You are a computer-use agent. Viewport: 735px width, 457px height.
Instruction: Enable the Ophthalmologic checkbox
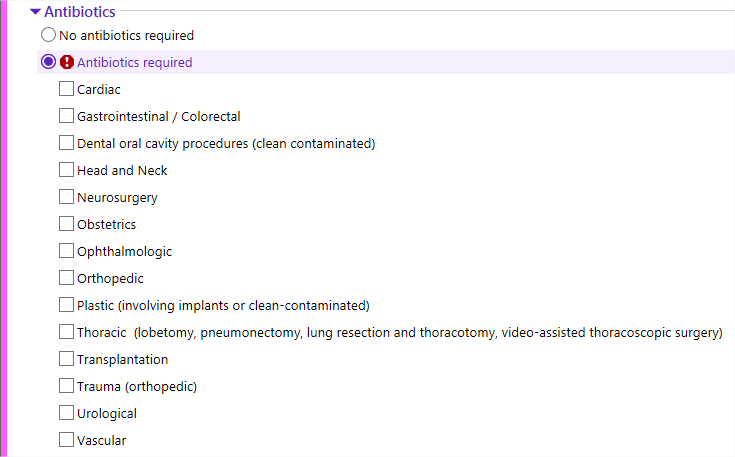pos(66,251)
